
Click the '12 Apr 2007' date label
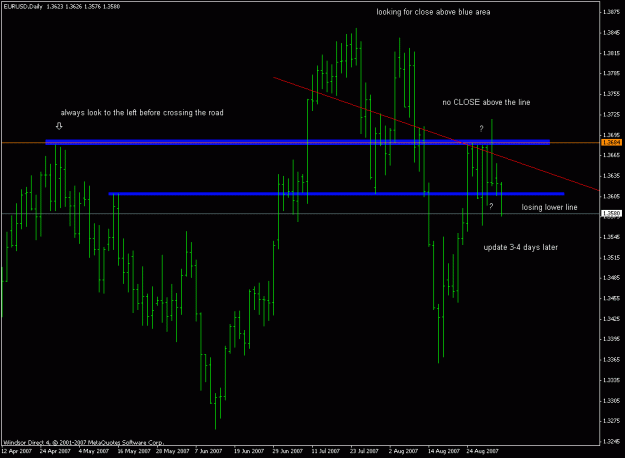tap(16, 451)
